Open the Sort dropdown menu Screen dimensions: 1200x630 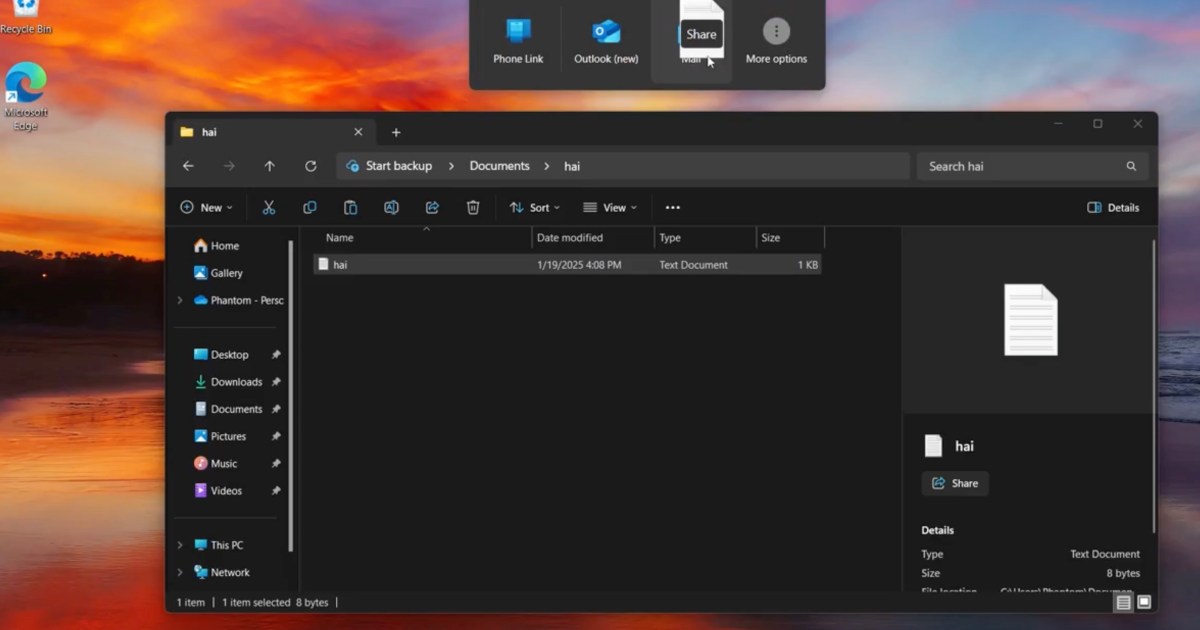(535, 208)
